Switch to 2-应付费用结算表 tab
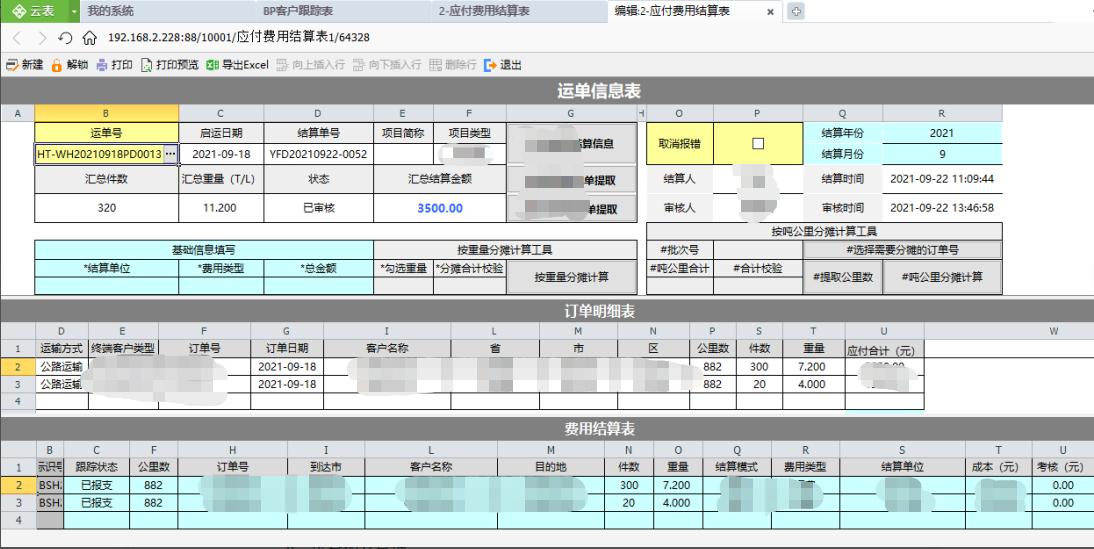 (x=519, y=11)
